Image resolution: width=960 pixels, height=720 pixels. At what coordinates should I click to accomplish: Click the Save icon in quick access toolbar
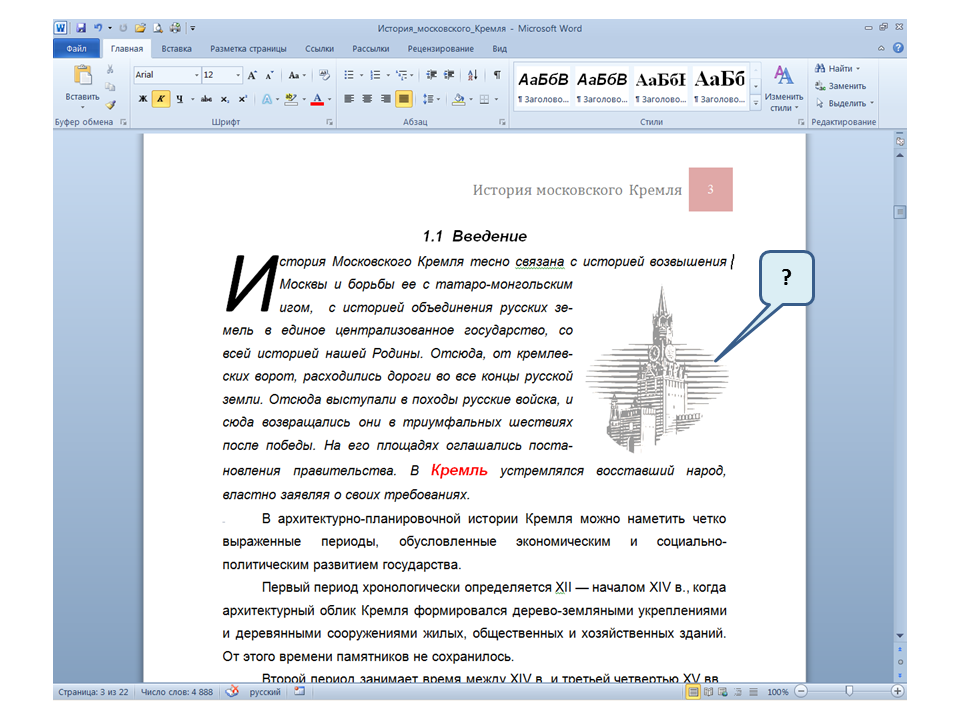pos(81,28)
